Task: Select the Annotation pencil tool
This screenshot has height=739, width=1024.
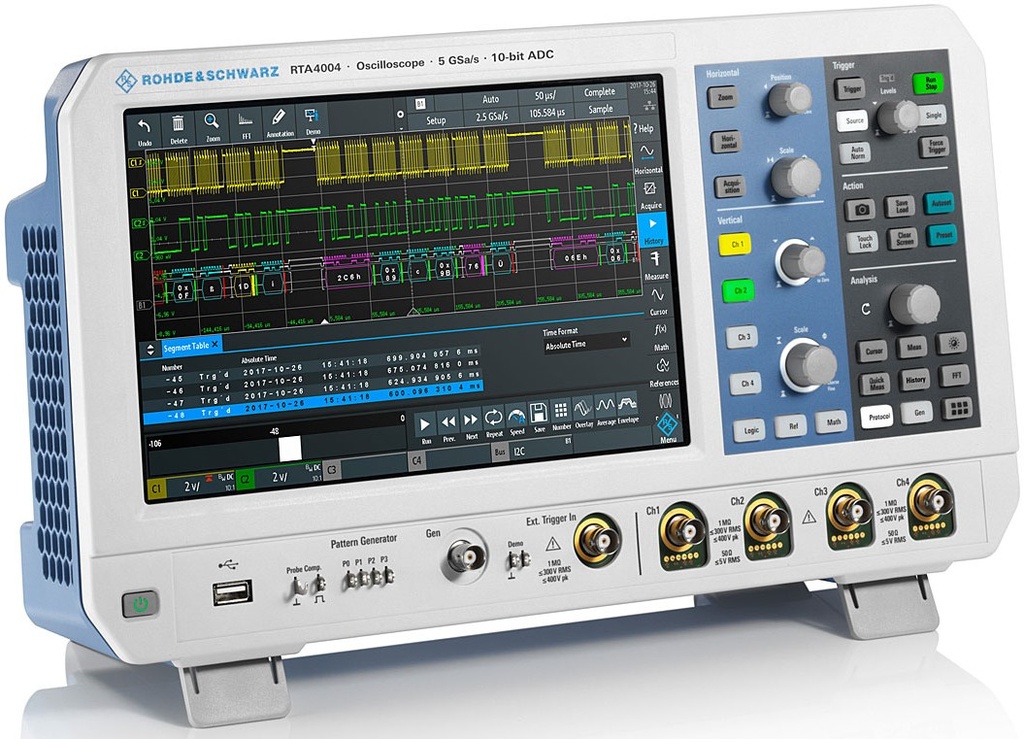Action: tap(279, 121)
